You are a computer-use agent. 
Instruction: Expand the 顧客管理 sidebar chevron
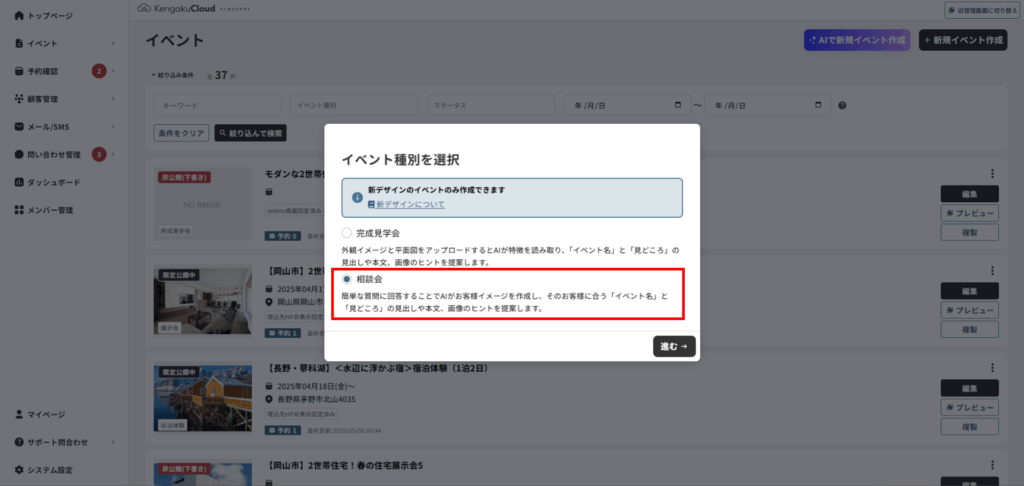113,99
